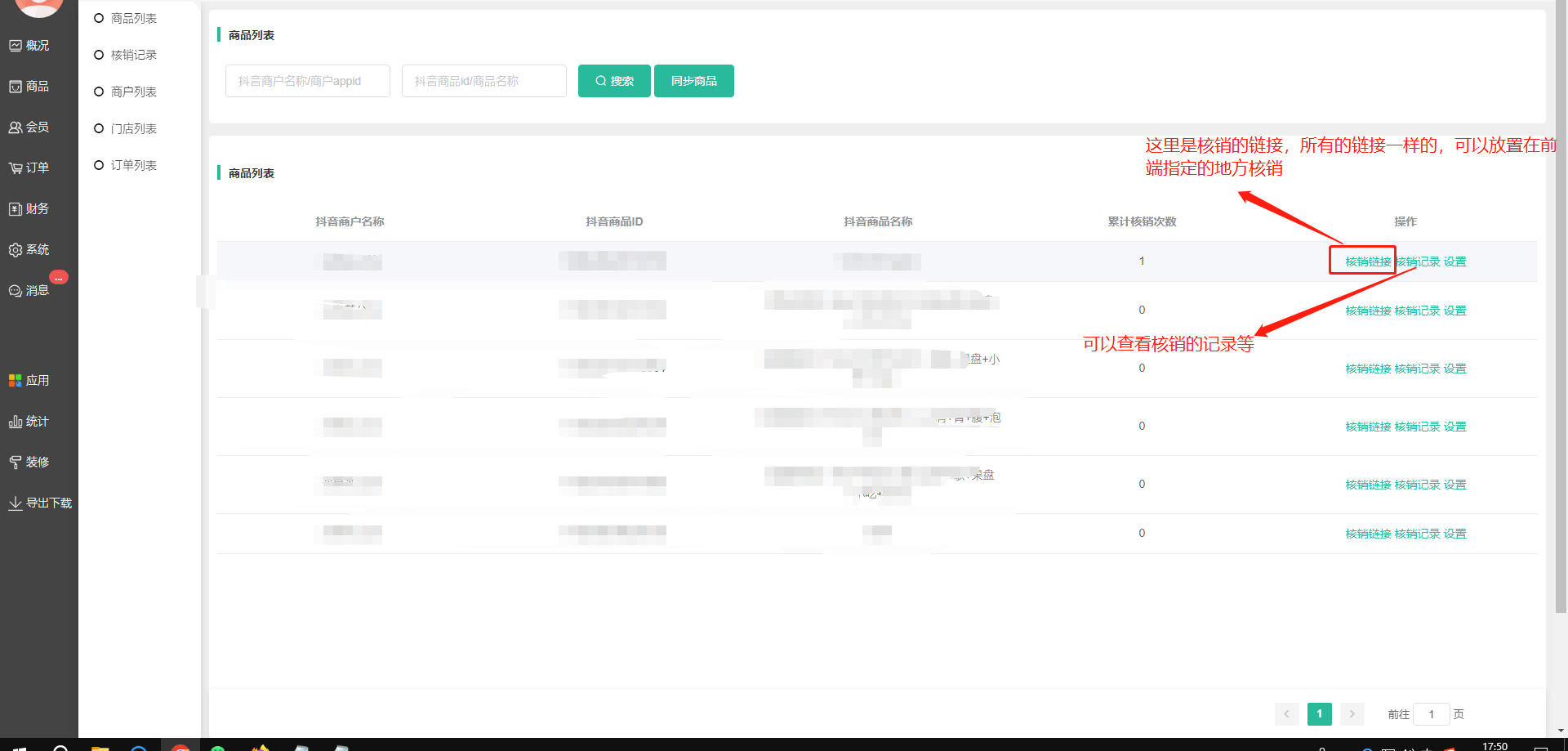Viewport: 1568px width, 751px height.
Task: Select the 商户列表 submenu radio item
Action: [x=99, y=92]
